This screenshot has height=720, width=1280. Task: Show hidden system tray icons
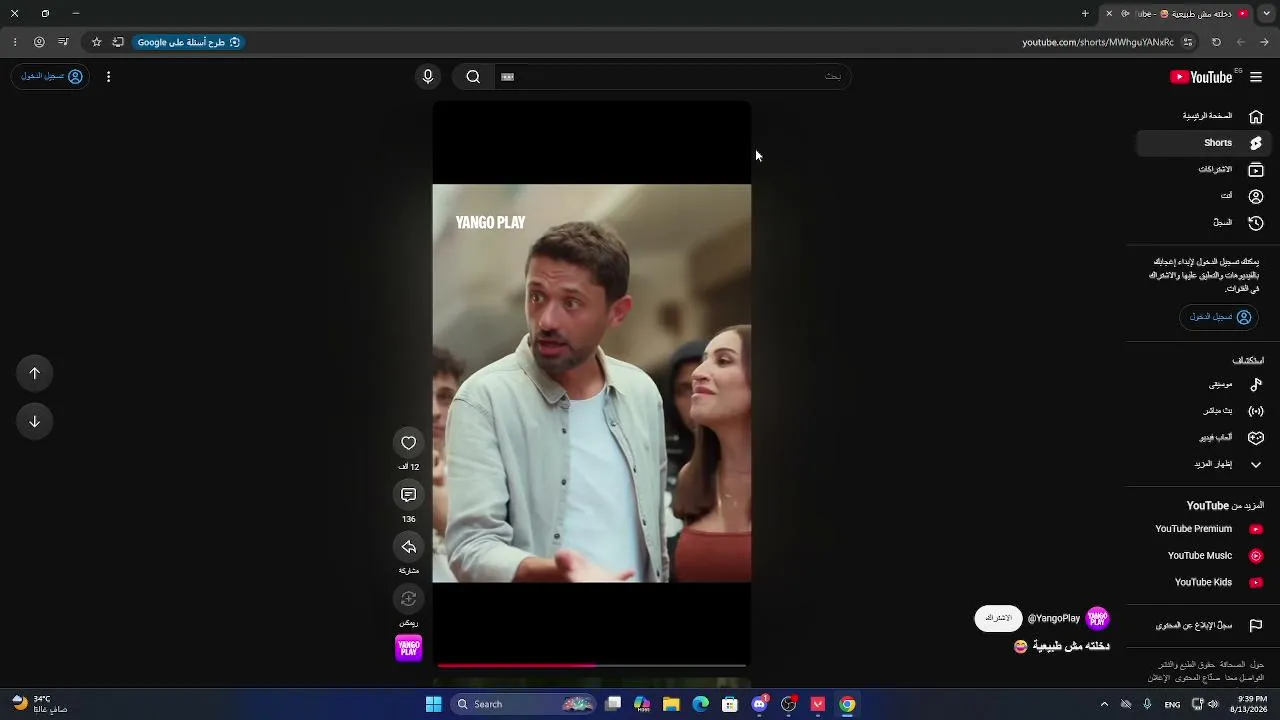click(1104, 704)
